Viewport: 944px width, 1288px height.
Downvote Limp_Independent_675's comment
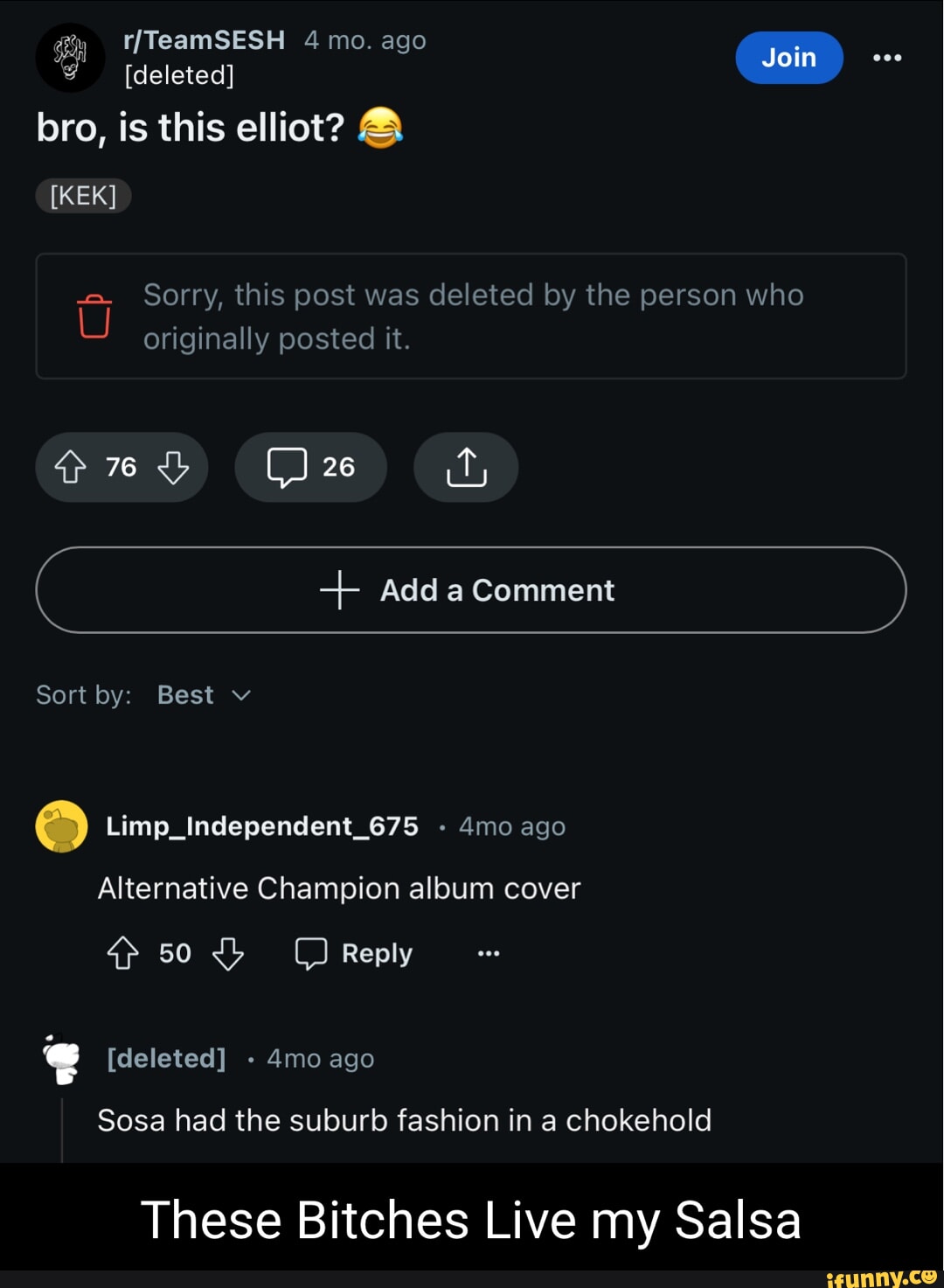coord(227,953)
